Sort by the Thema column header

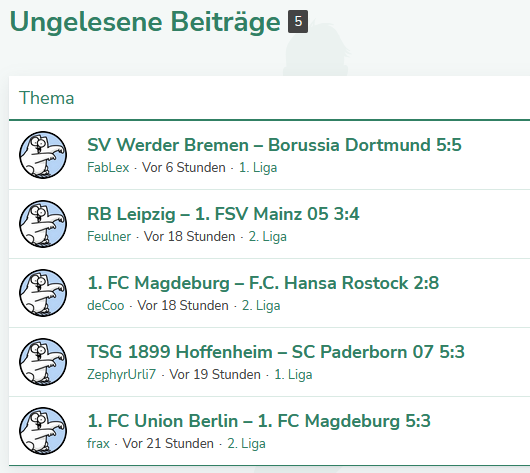pos(46,98)
